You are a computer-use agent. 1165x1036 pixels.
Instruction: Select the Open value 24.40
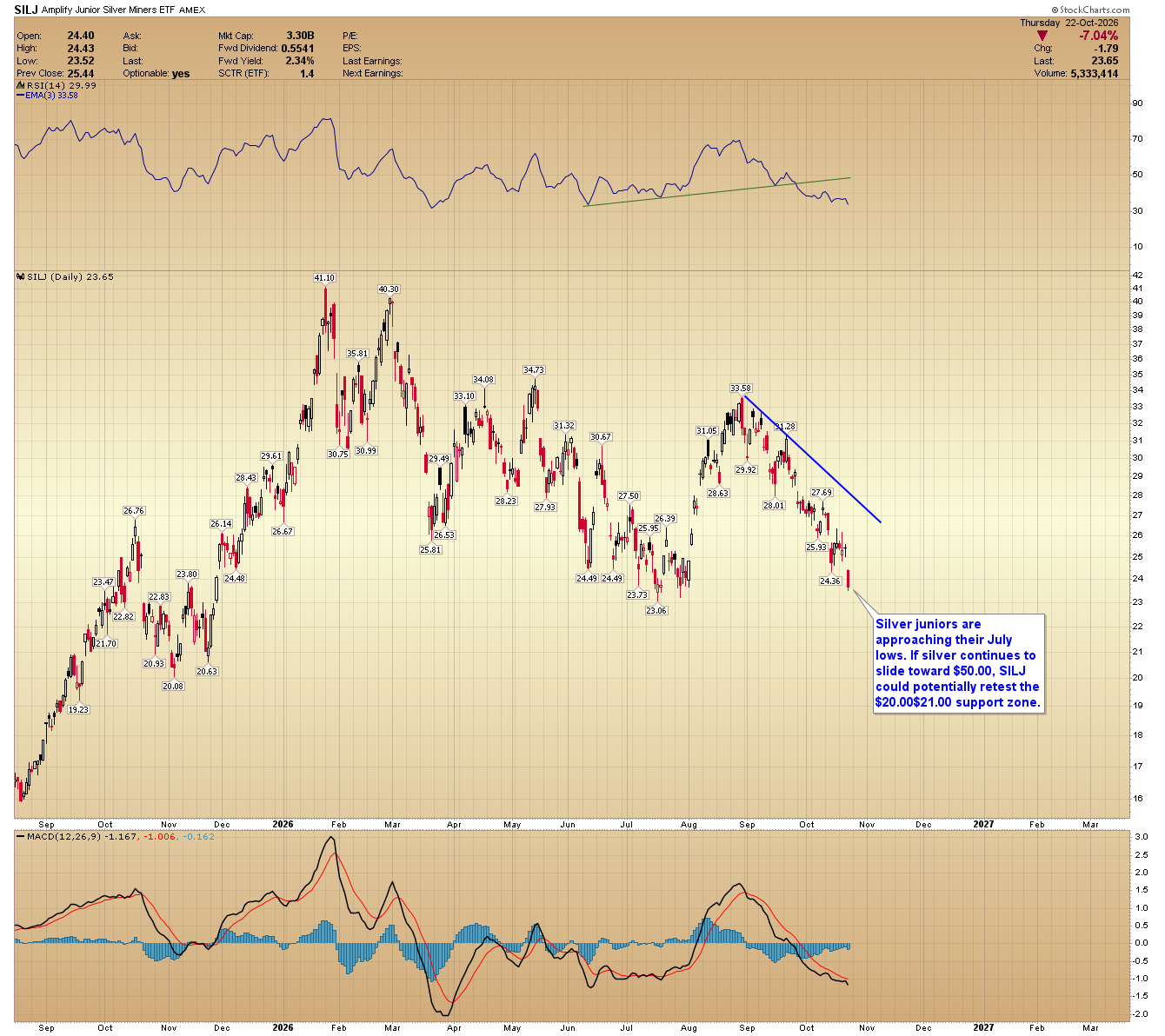point(81,36)
